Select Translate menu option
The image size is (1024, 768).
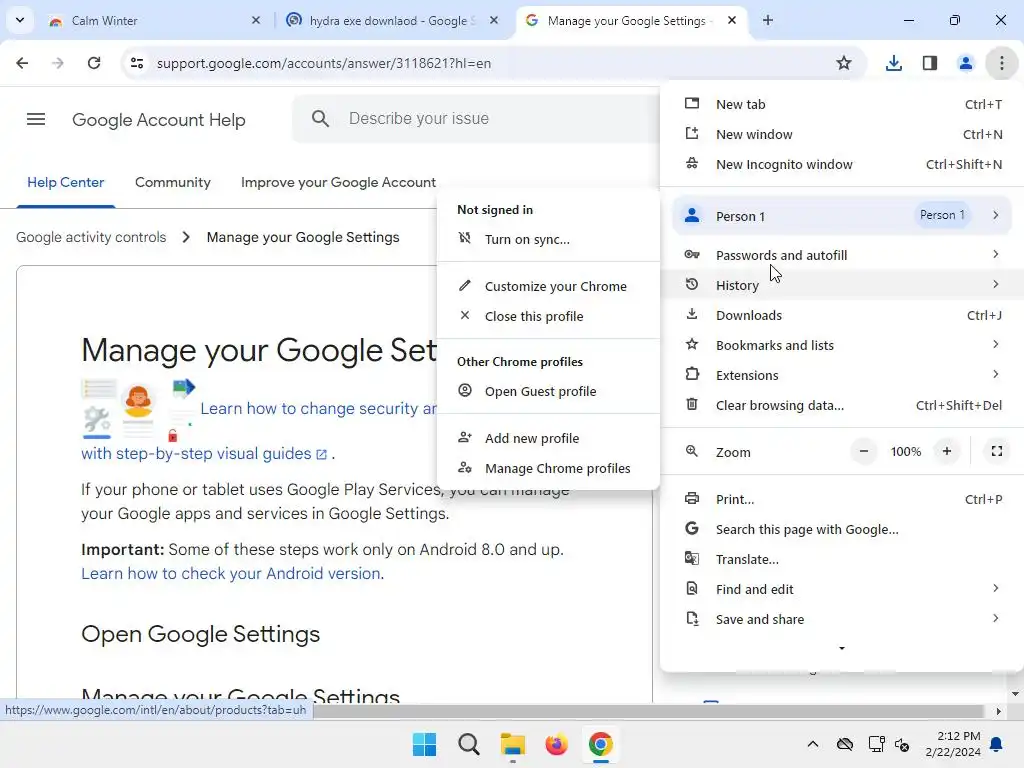[842, 559]
